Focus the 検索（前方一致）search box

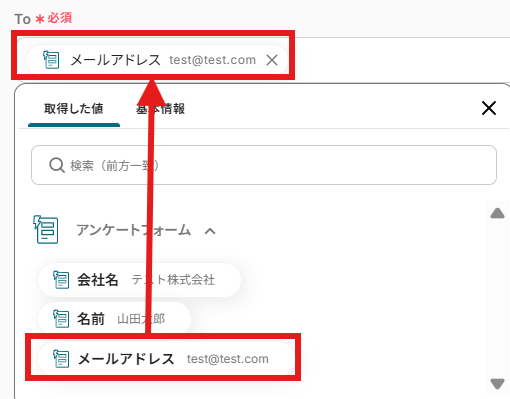(264, 165)
